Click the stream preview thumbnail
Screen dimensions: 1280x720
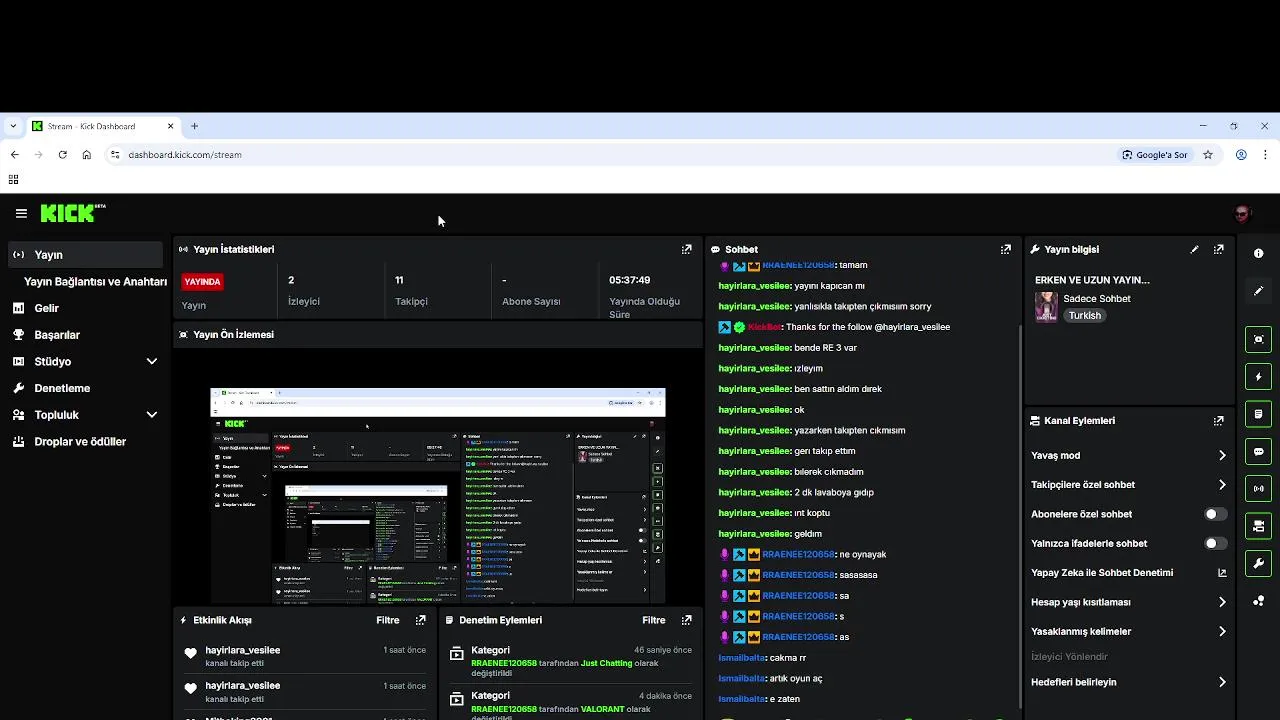click(x=438, y=496)
